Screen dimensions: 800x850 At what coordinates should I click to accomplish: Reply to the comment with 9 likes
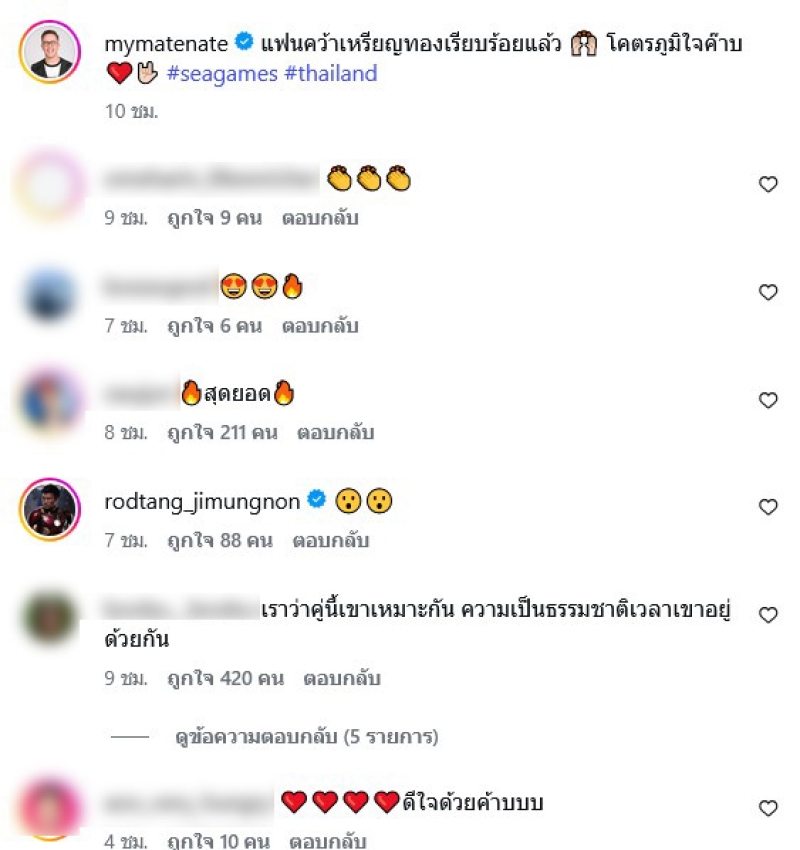point(320,218)
